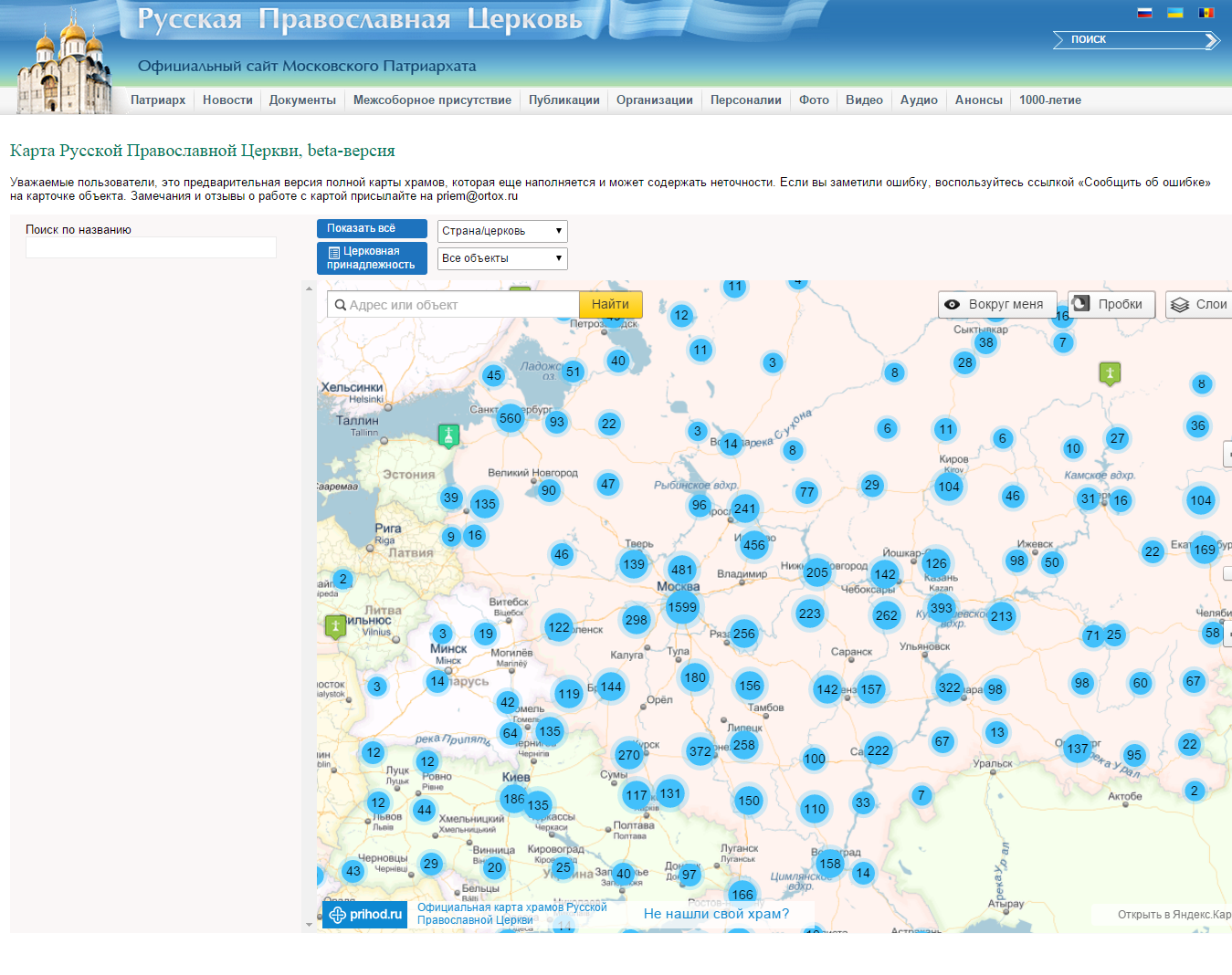Click the Не нашли свой храм? link

(x=716, y=914)
